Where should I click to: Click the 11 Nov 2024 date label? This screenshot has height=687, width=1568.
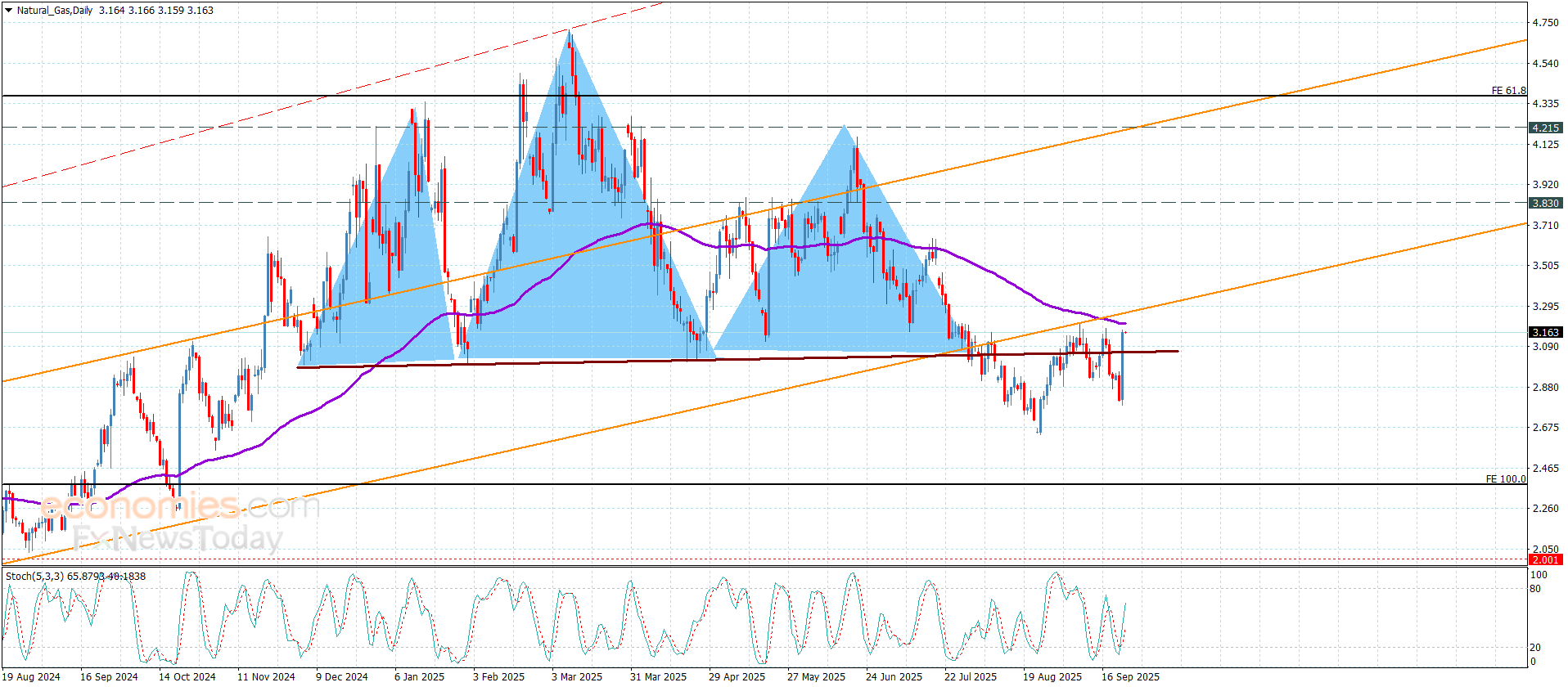(266, 676)
